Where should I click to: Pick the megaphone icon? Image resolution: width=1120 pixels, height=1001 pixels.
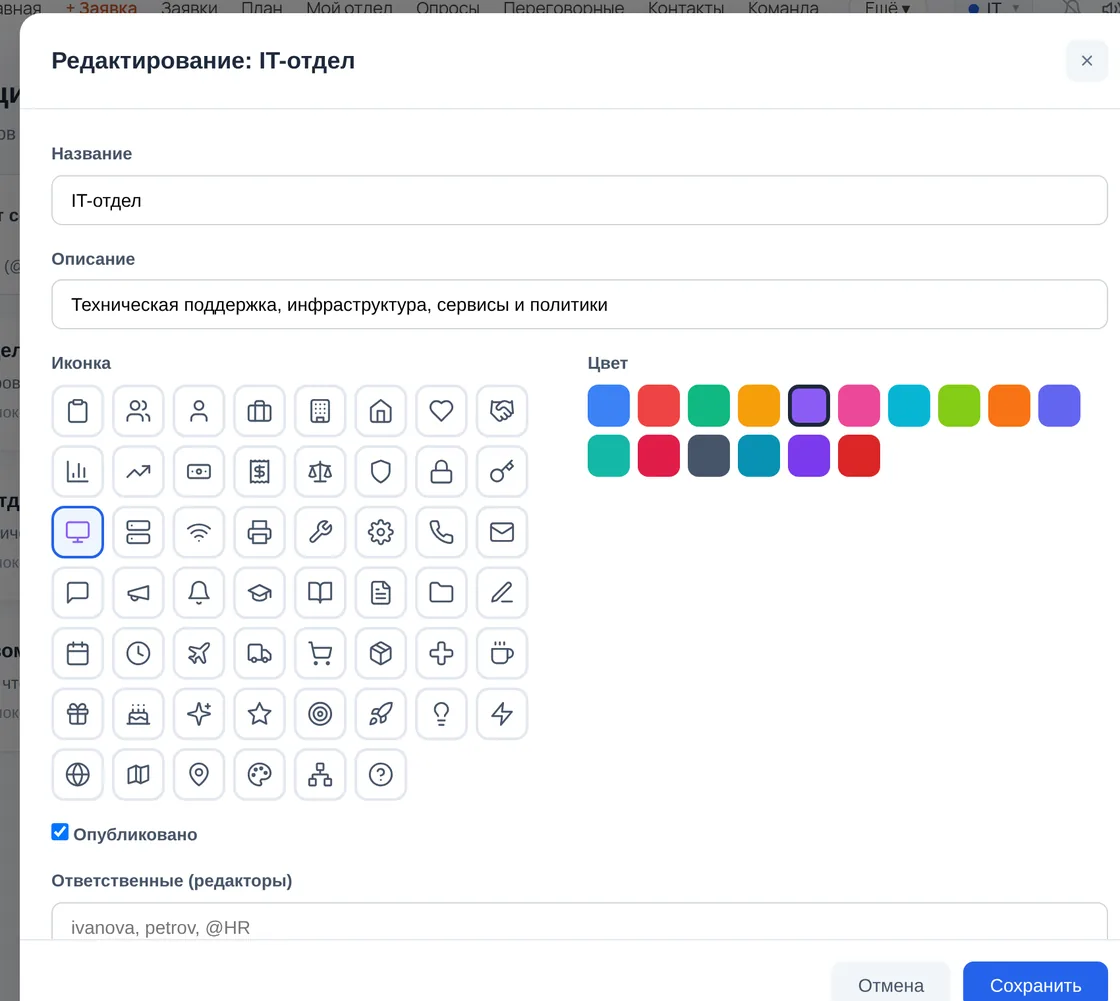point(139,593)
